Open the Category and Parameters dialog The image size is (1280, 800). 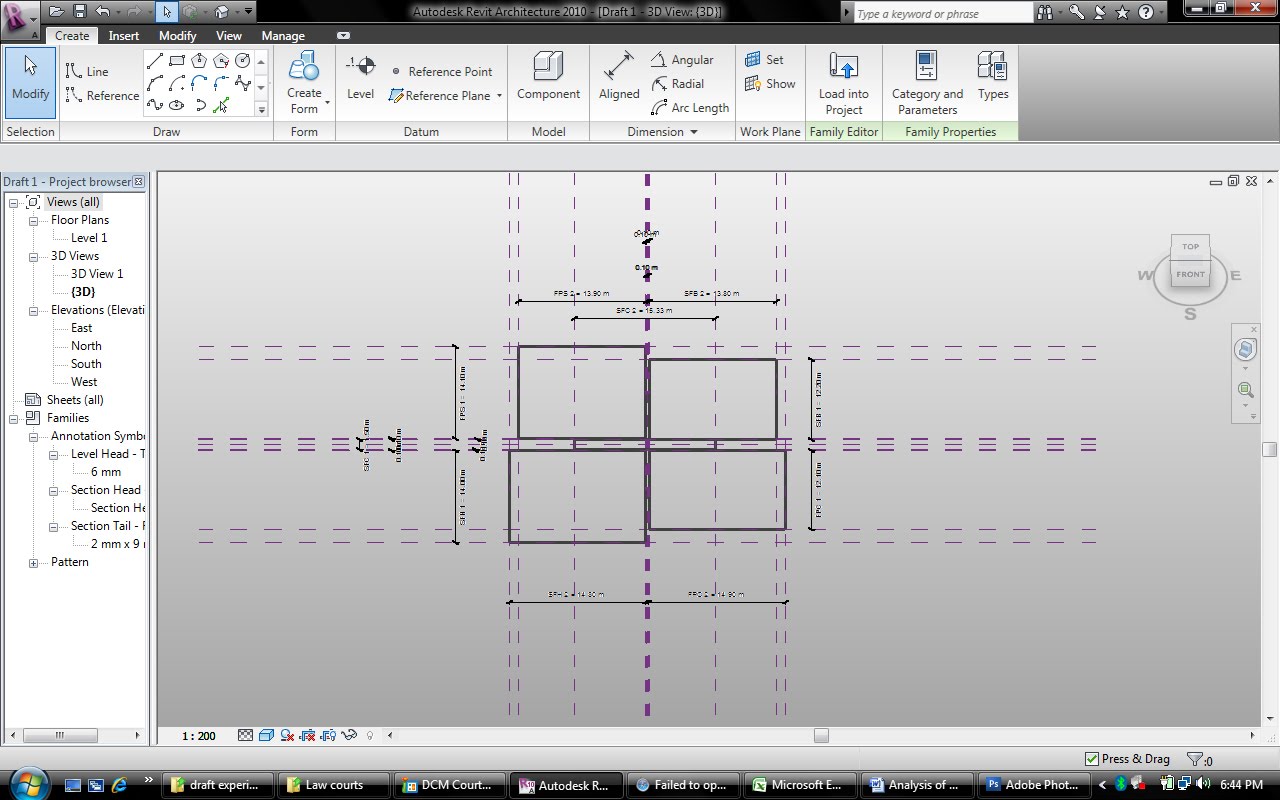926,84
